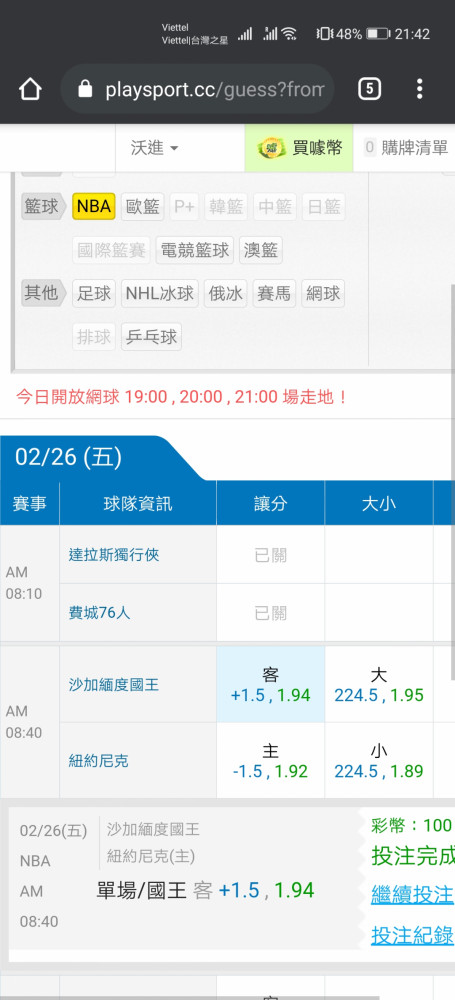Open the tab switcher showing 5 tabs

pyautogui.click(x=369, y=89)
